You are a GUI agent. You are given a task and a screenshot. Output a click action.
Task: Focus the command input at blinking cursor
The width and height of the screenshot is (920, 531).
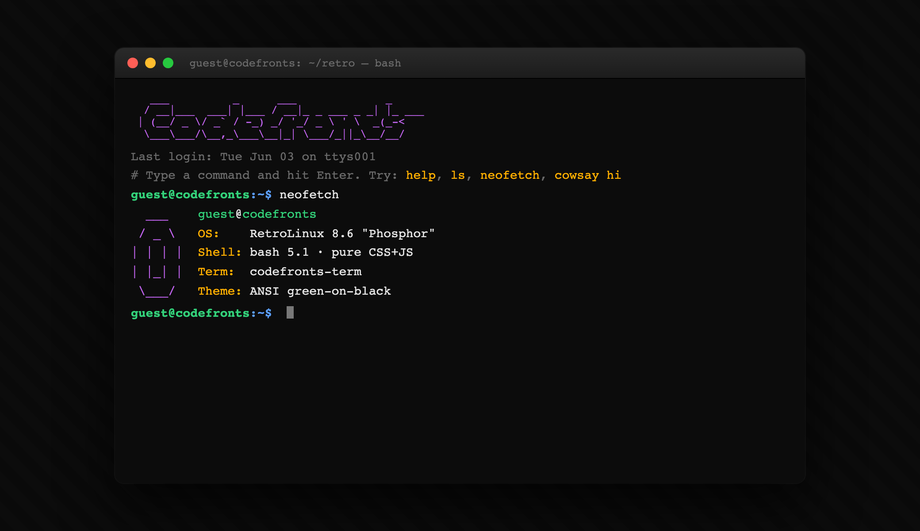290,313
